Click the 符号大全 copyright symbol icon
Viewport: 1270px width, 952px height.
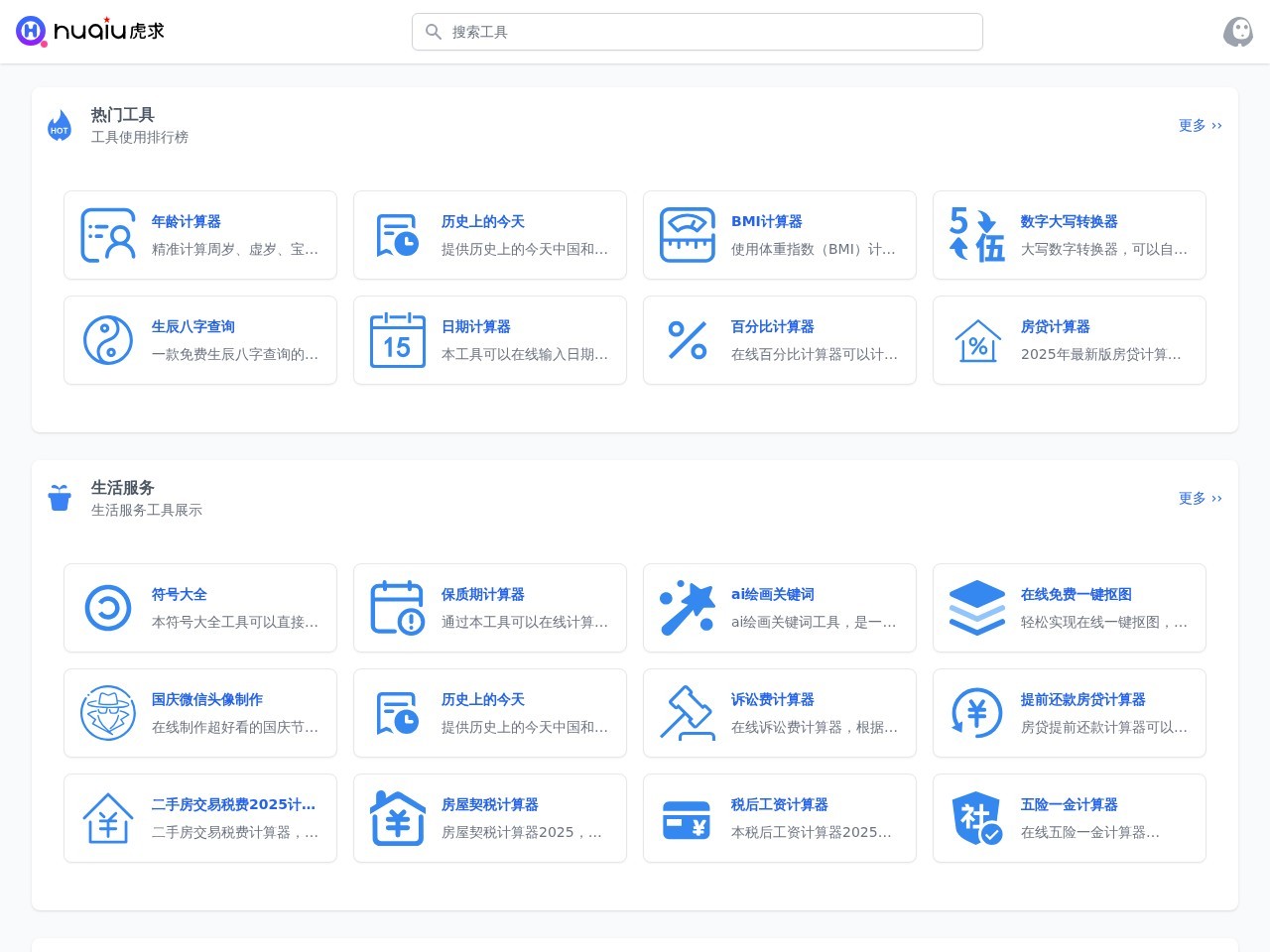[108, 608]
